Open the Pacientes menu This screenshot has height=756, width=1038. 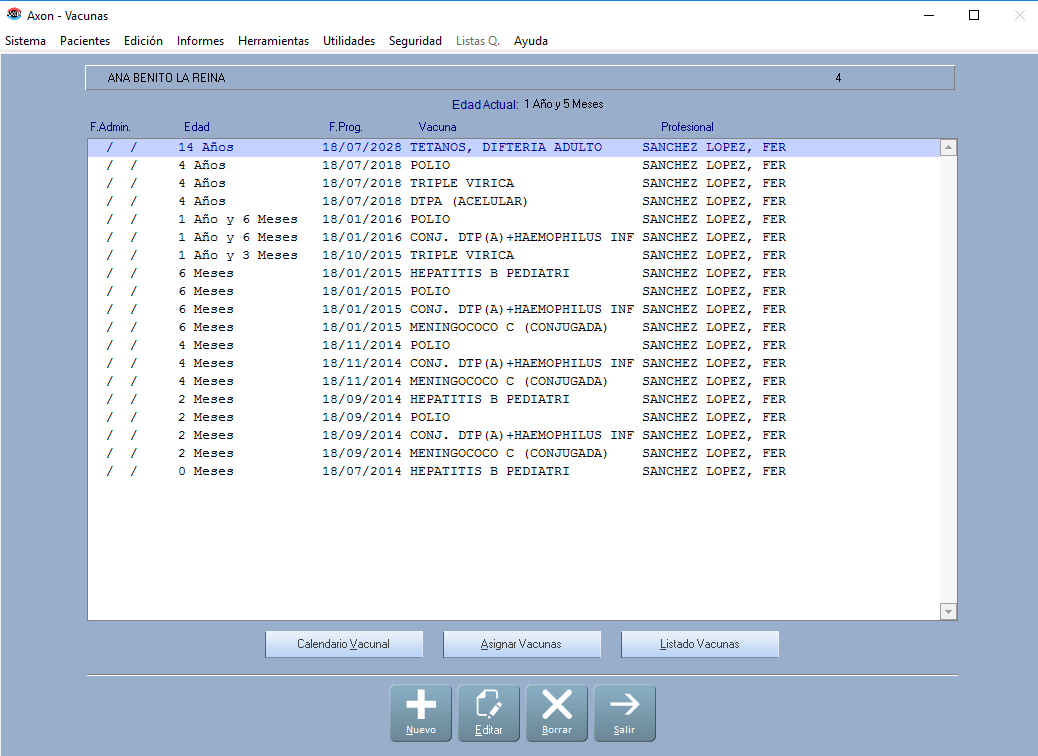pyautogui.click(x=85, y=41)
